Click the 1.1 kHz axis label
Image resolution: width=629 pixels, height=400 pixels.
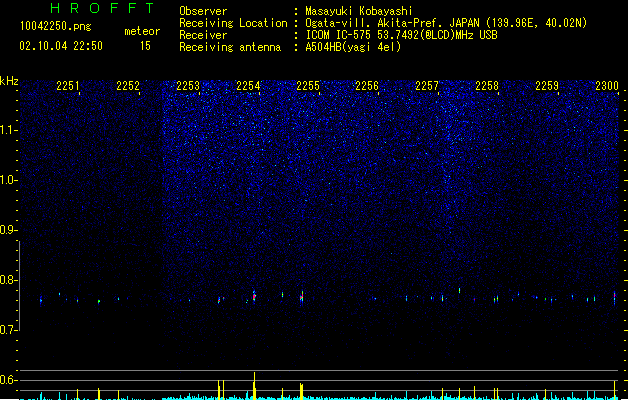(8, 130)
